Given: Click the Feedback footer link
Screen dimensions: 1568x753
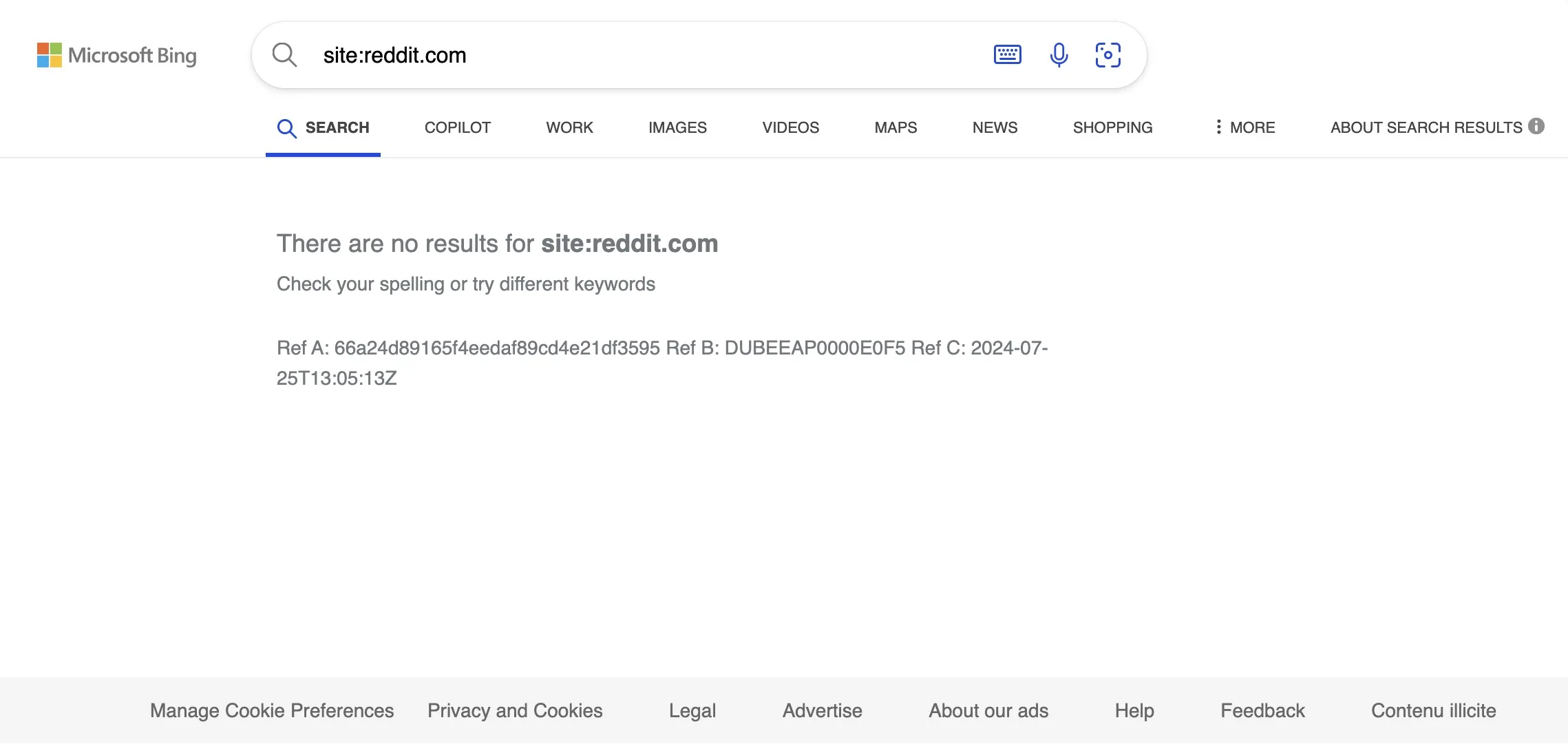Looking at the screenshot, I should coord(1262,710).
